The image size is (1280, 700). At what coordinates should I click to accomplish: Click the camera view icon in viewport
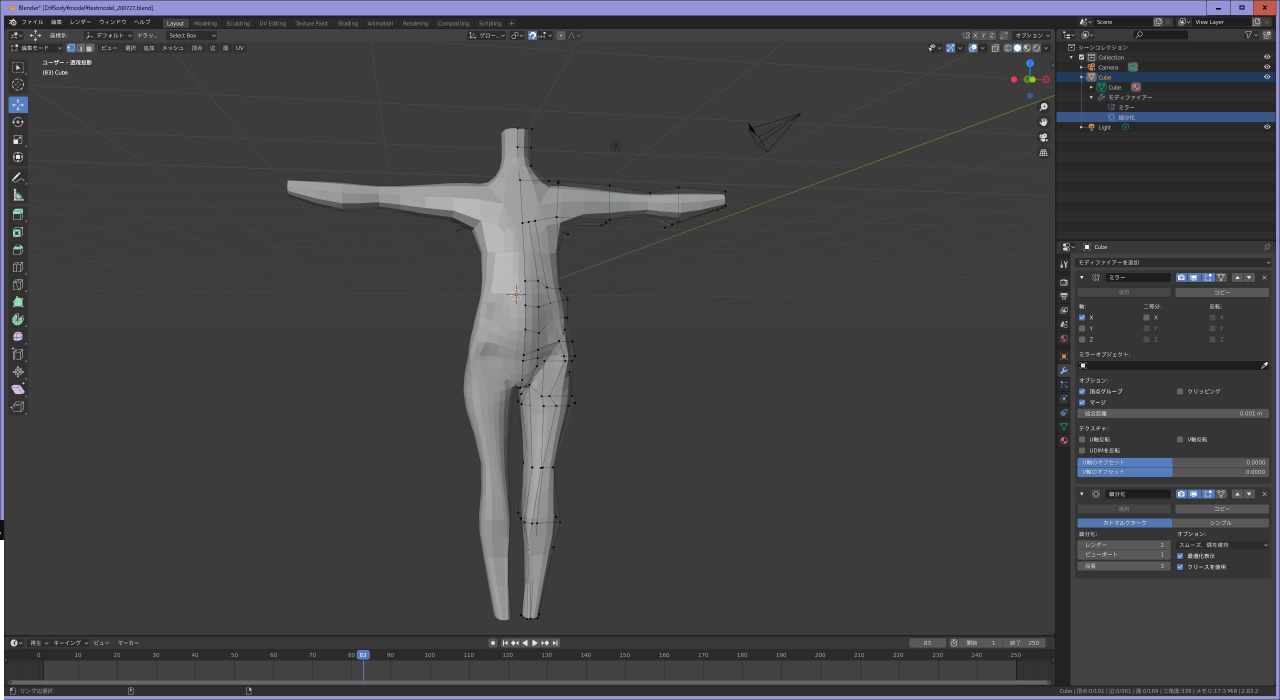1044,137
